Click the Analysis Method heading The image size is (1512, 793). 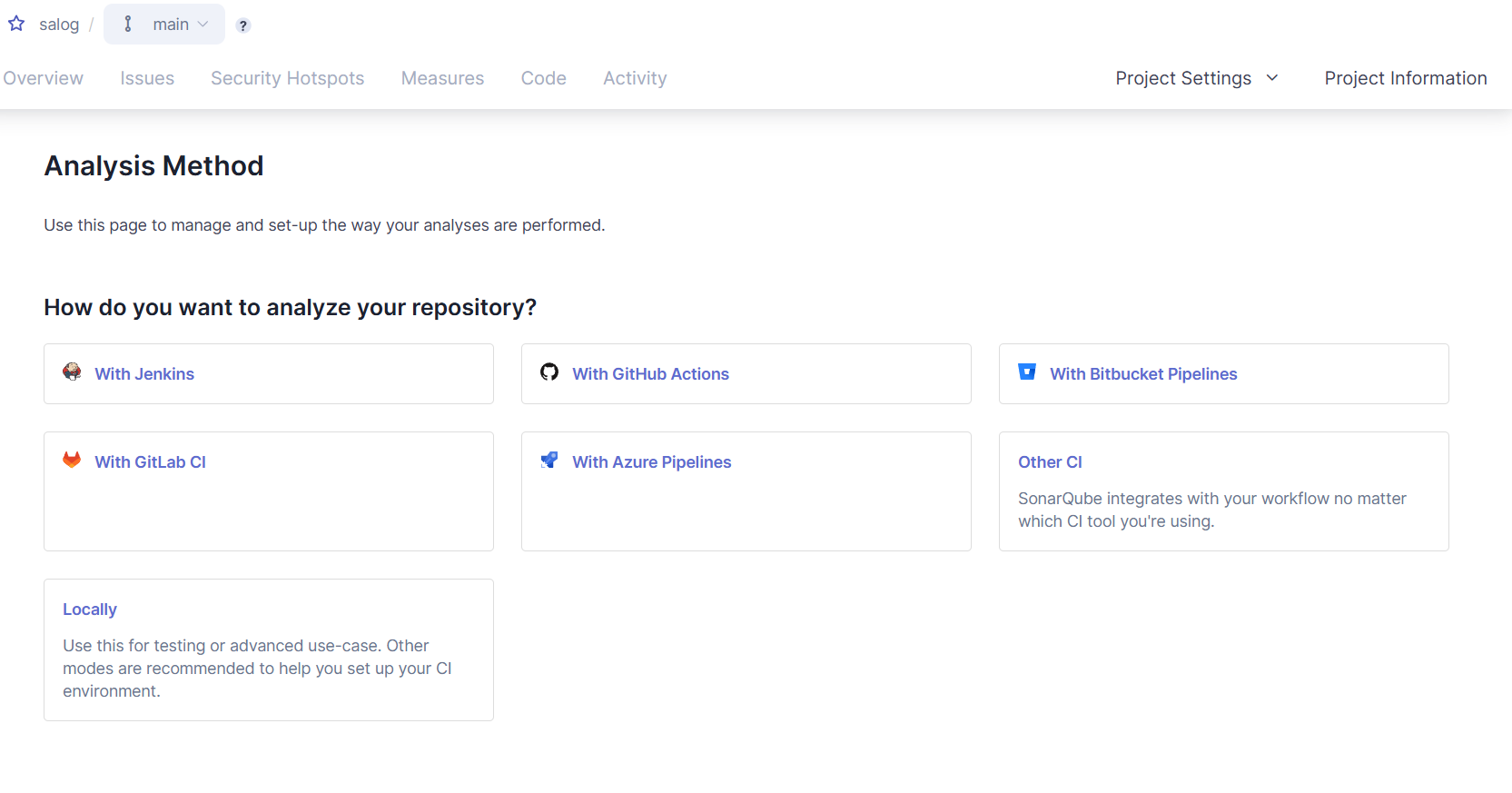[153, 165]
